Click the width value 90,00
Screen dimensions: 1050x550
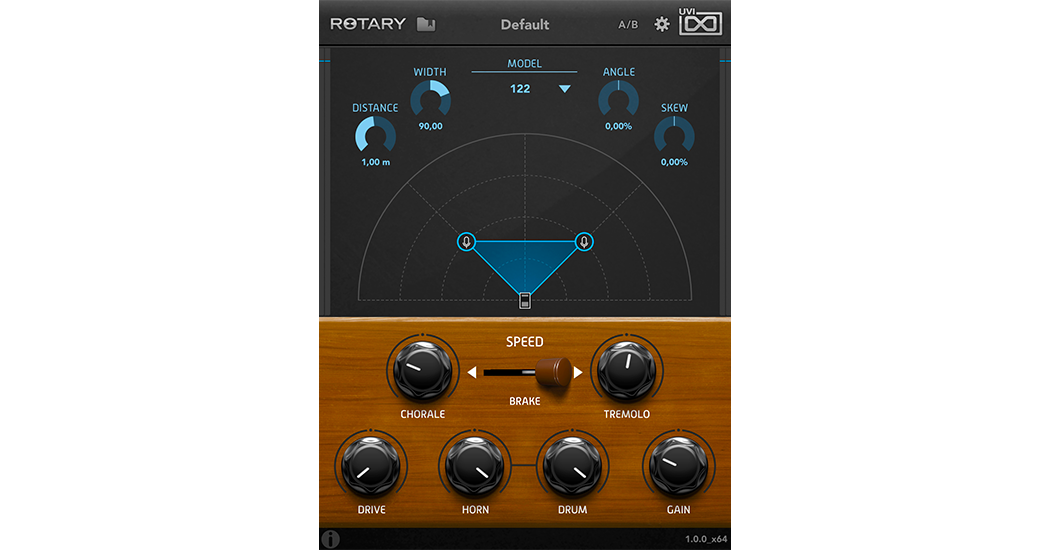431,126
